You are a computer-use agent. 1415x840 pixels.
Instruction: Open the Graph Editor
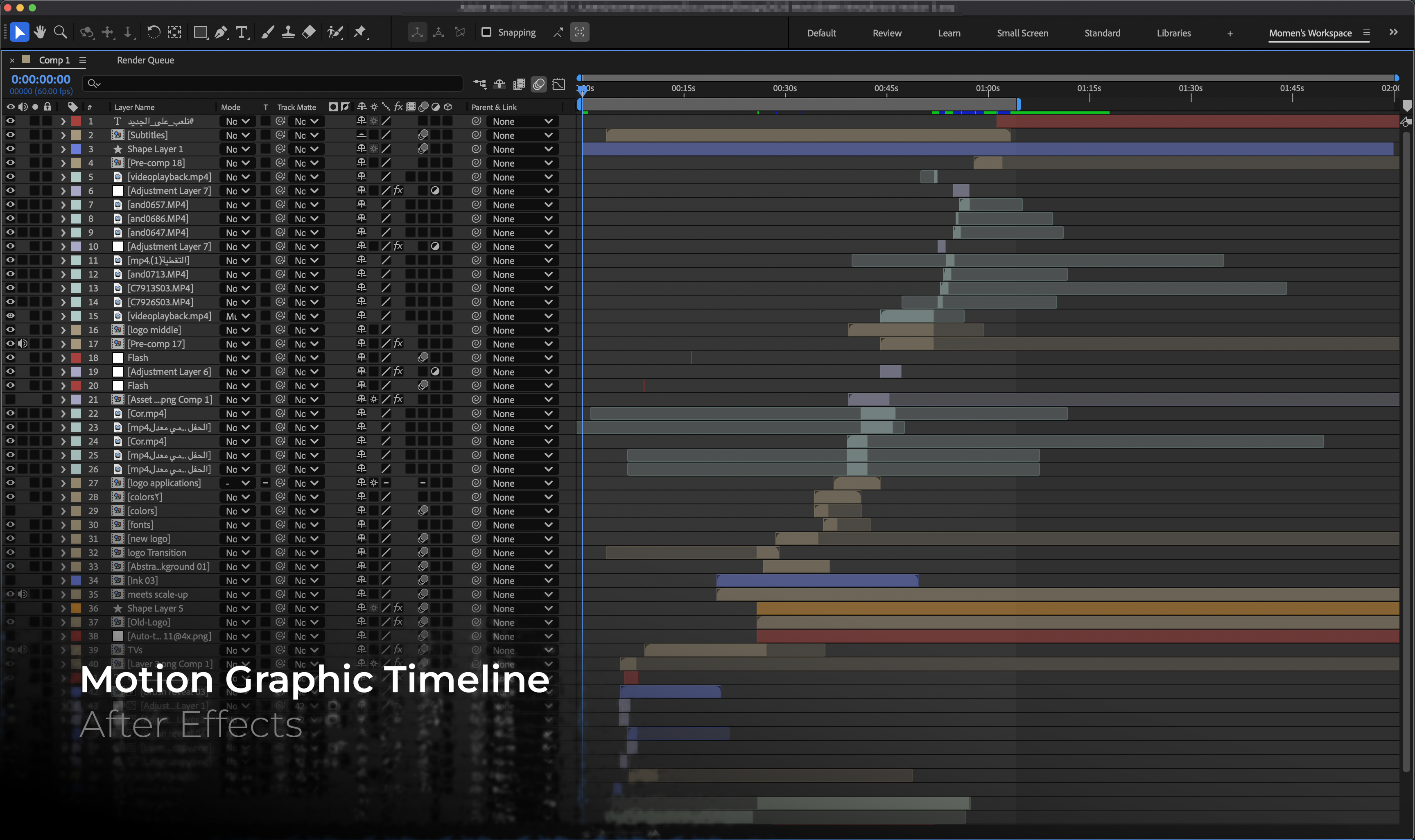(x=558, y=84)
